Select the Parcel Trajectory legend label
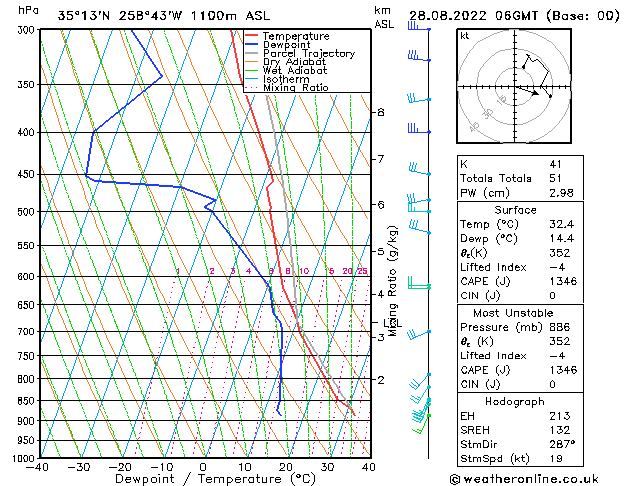 309,53
